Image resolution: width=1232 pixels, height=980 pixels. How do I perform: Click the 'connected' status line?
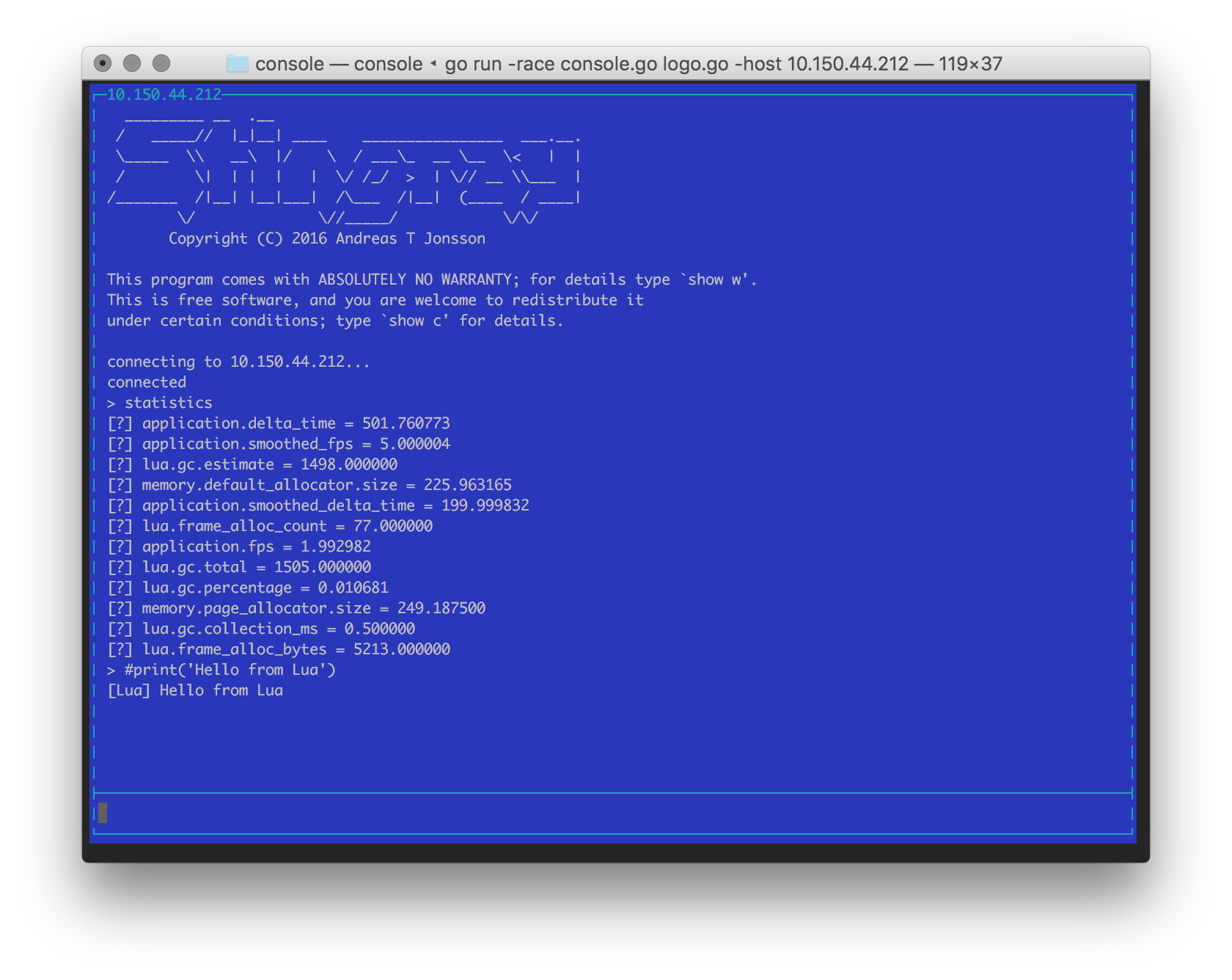(x=147, y=382)
